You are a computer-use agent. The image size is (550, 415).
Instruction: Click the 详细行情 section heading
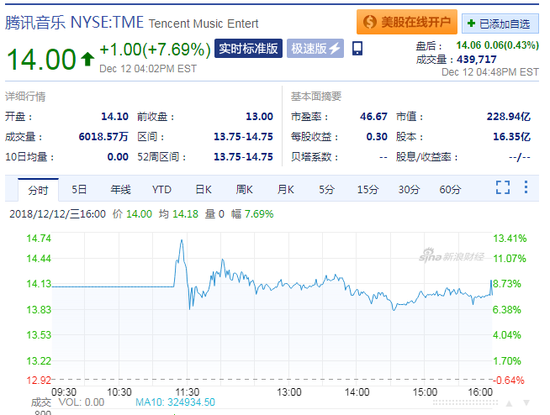click(x=25, y=96)
